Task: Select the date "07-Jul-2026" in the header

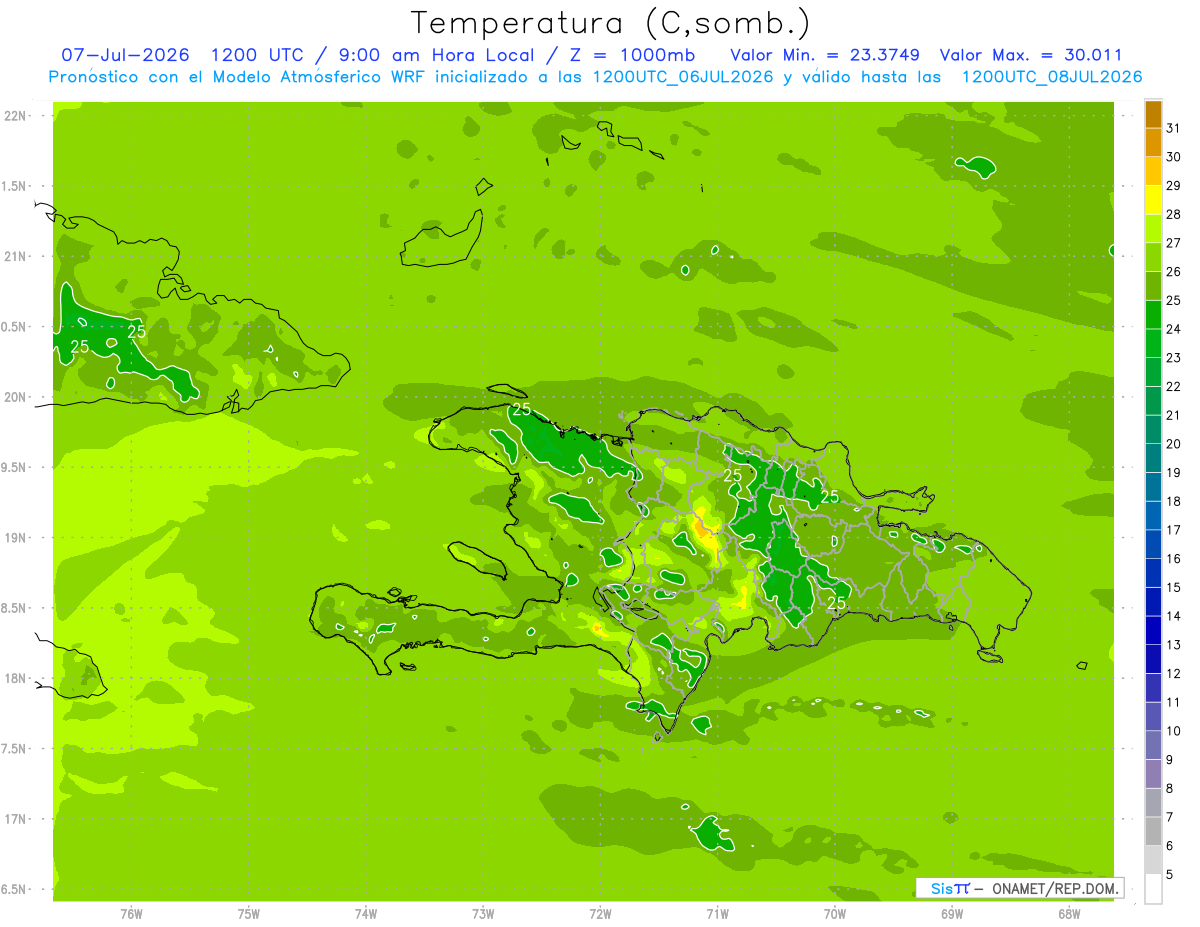Action: [125, 55]
